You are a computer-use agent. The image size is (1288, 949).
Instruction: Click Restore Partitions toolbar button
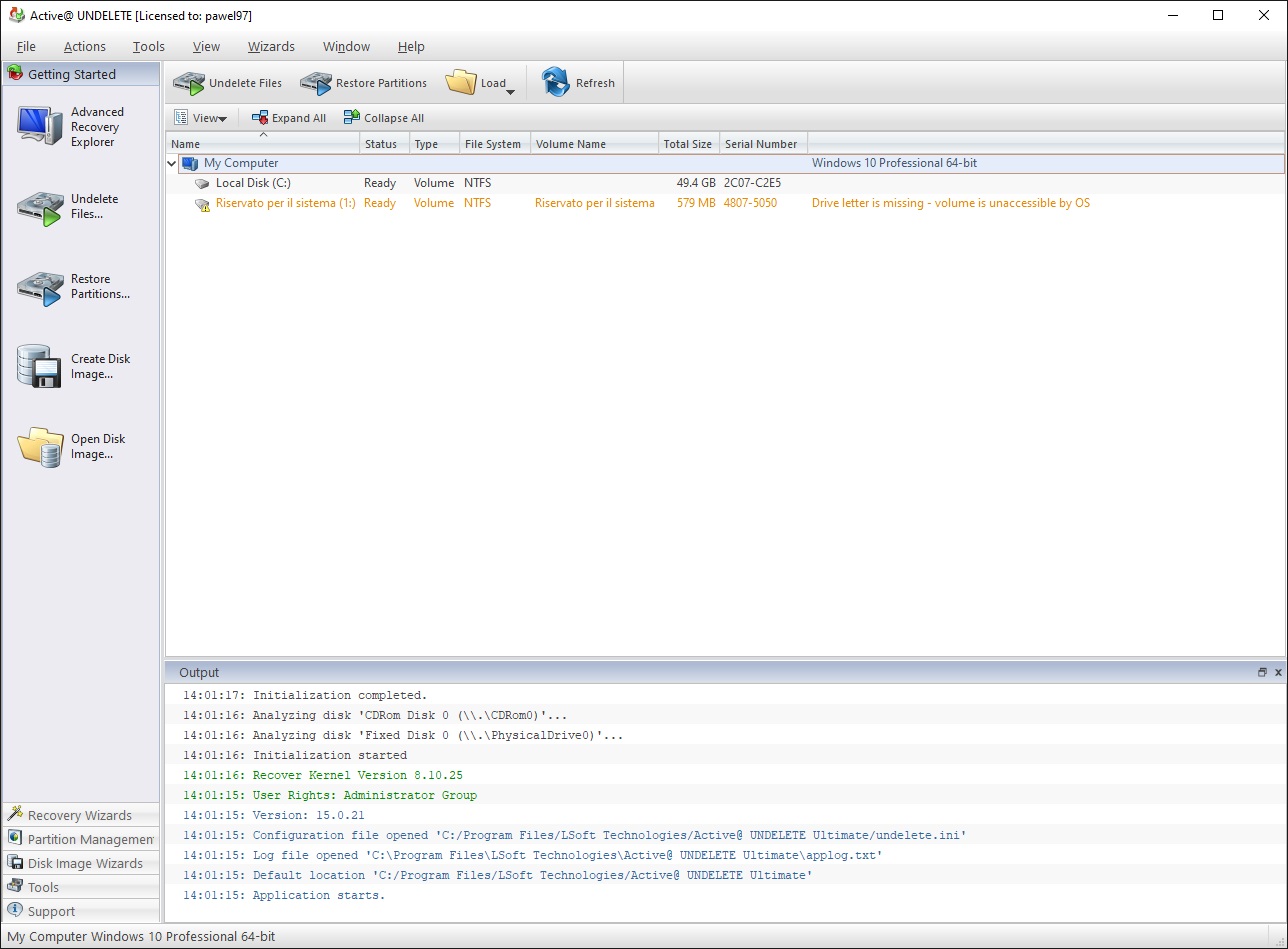363,83
